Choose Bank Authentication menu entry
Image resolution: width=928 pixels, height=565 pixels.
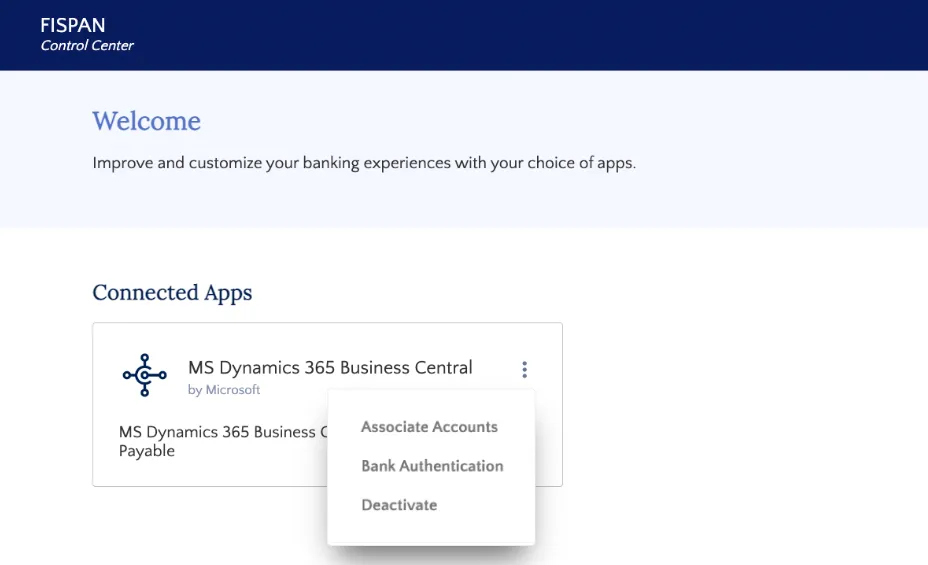[x=432, y=466]
